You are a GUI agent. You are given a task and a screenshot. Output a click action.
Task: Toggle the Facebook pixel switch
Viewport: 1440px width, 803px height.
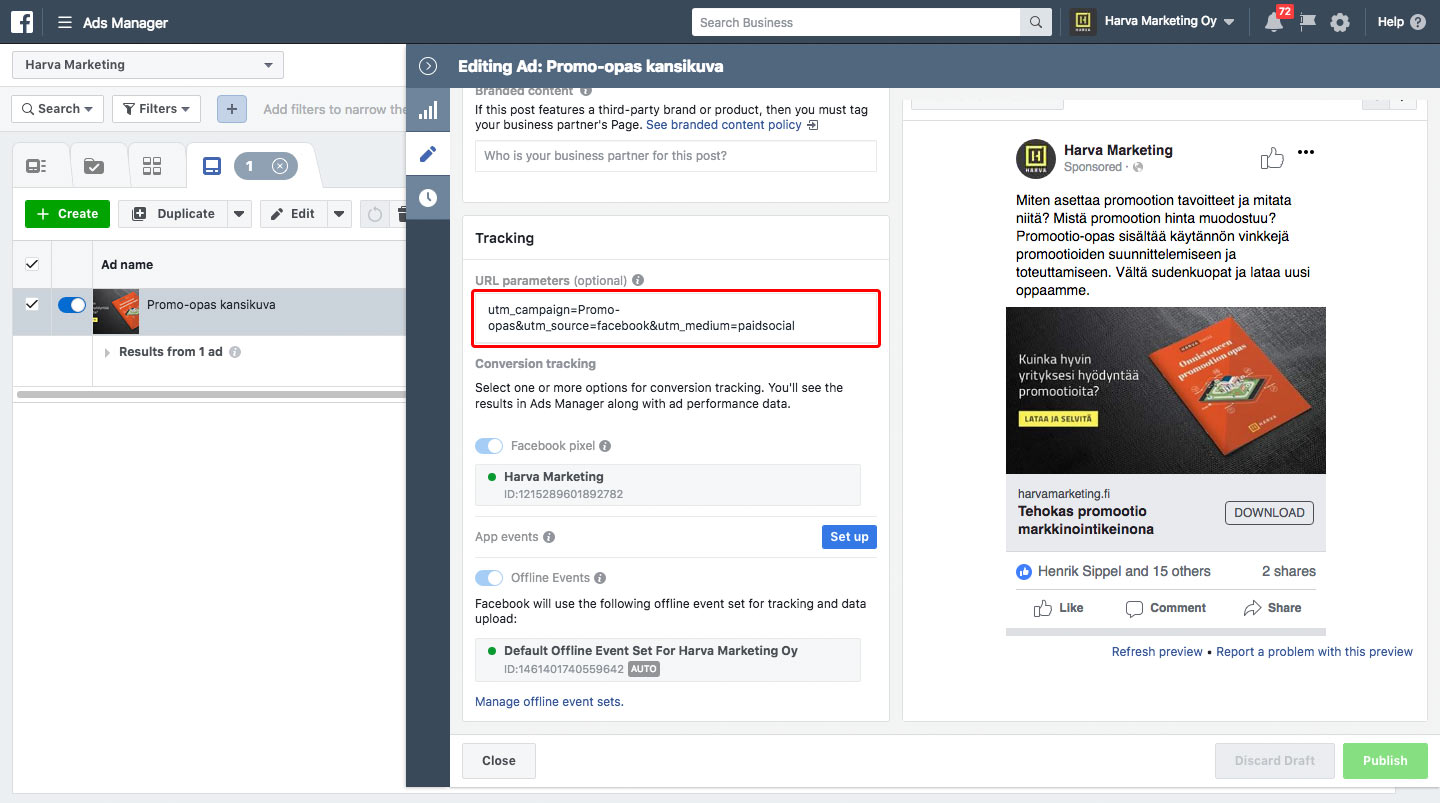pyautogui.click(x=489, y=446)
